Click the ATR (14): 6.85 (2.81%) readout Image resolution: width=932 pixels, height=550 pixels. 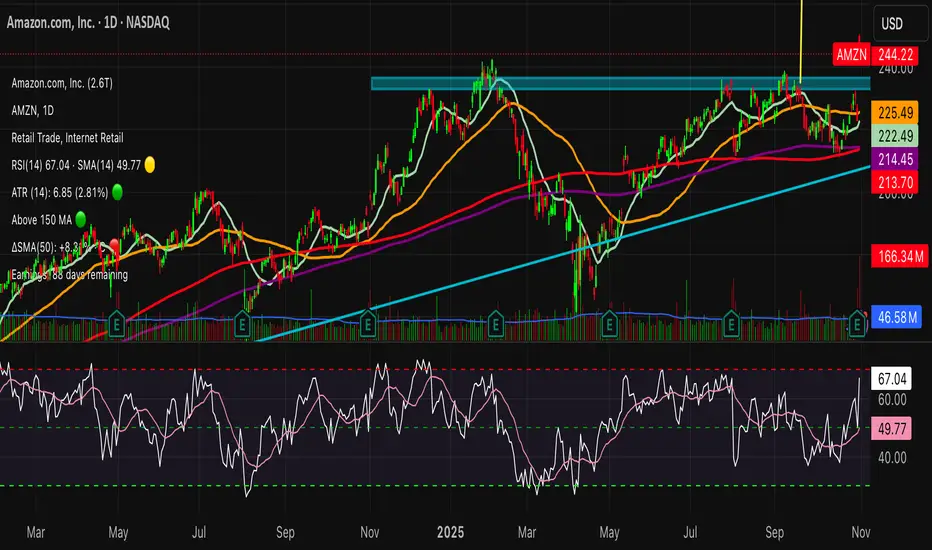pos(59,193)
